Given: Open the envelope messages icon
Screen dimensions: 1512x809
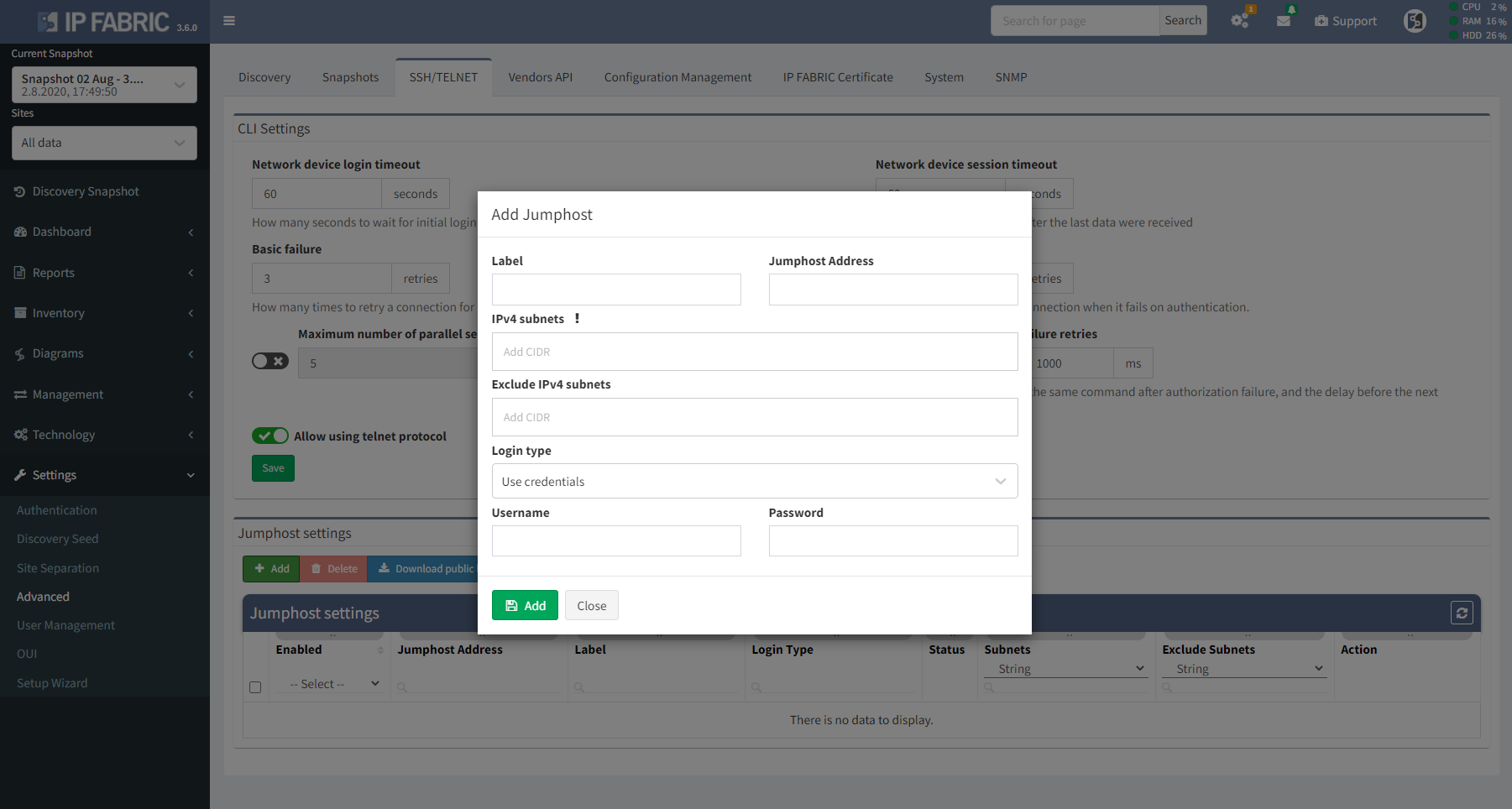Looking at the screenshot, I should tap(1284, 21).
